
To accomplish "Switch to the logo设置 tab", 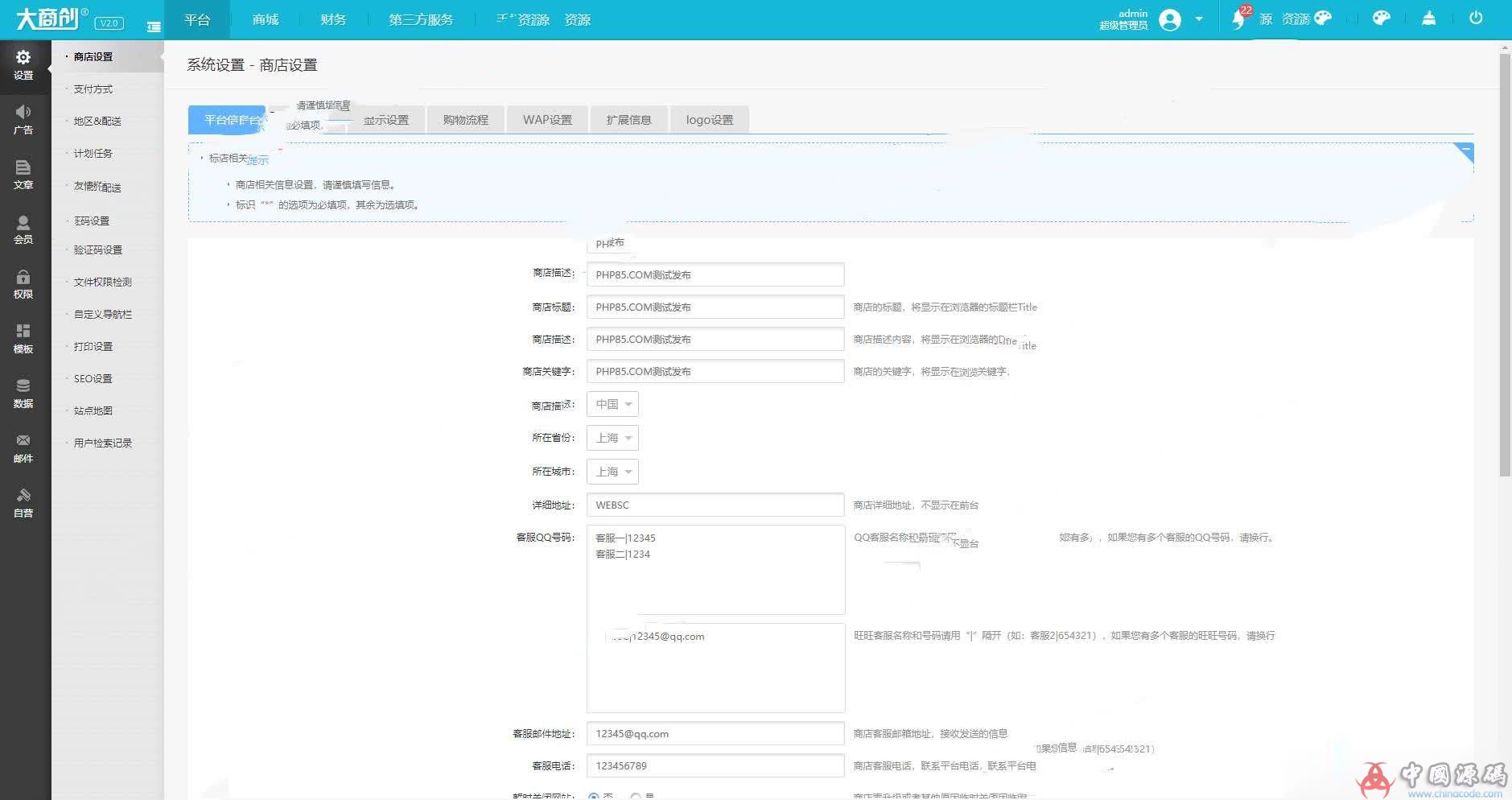I will click(x=709, y=119).
